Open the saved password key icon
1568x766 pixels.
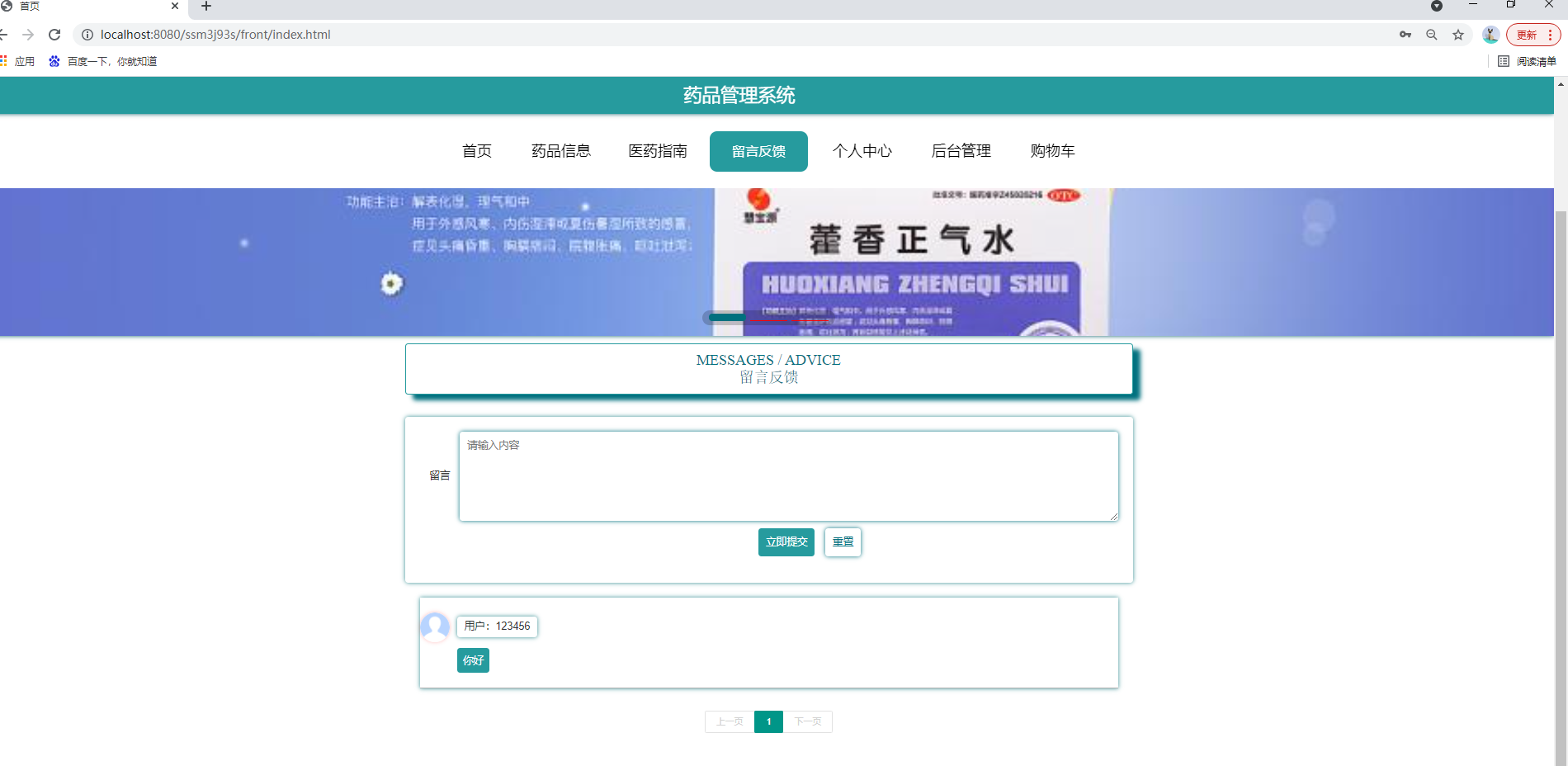1405,35
